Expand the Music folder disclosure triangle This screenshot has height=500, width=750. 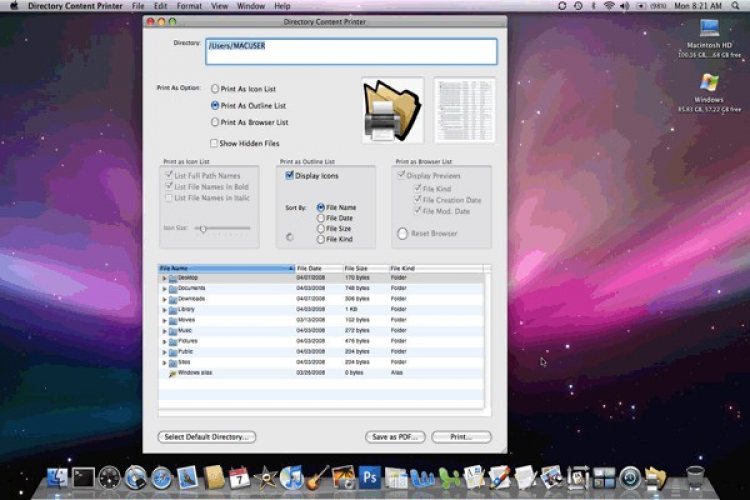(164, 330)
